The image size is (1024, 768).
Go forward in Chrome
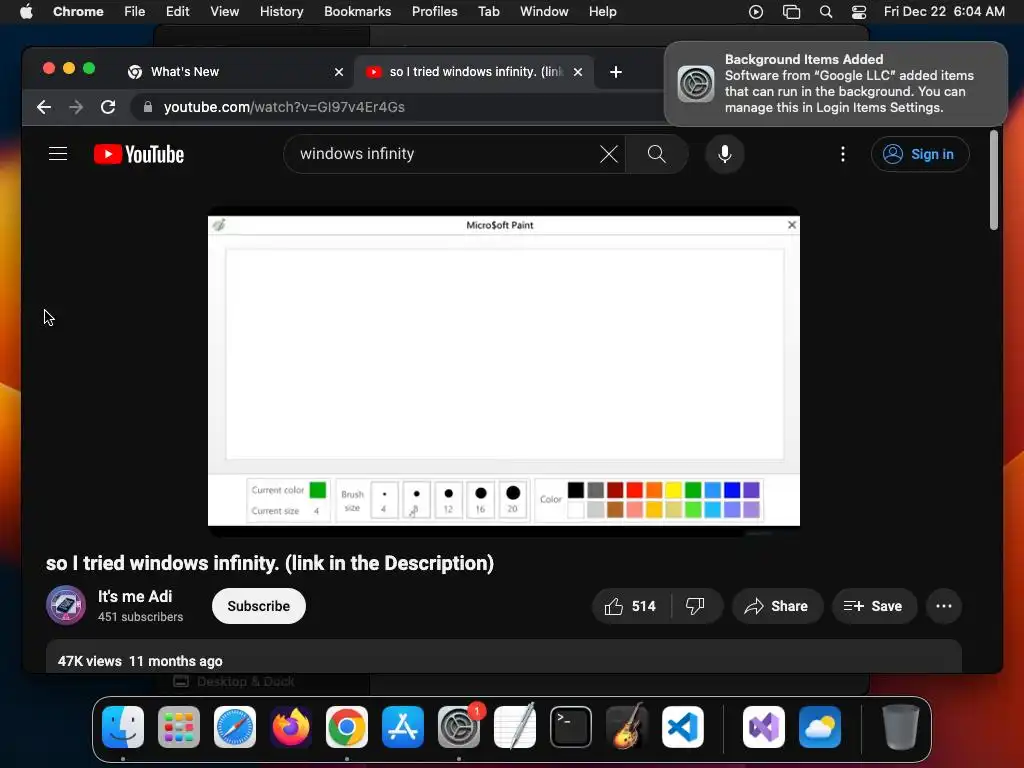point(76,107)
